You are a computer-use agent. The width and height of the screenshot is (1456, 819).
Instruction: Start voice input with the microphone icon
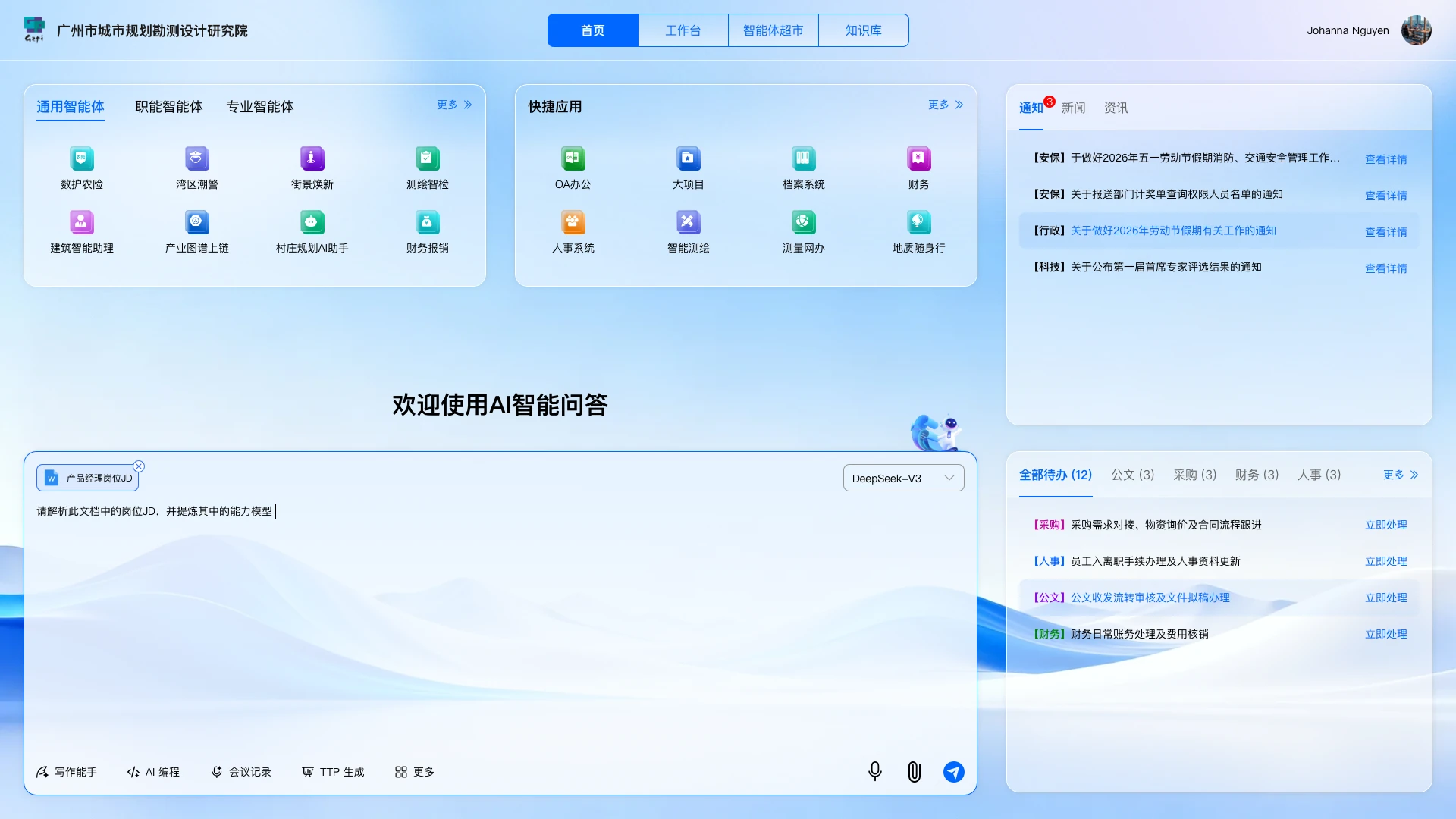click(x=875, y=772)
